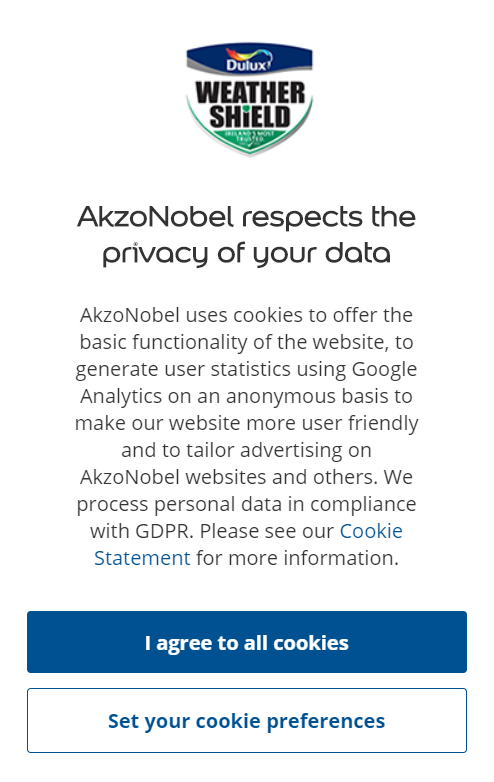Click the Dulux Weather Shield logo
Viewport: 494px width, 782px height.
[249, 100]
